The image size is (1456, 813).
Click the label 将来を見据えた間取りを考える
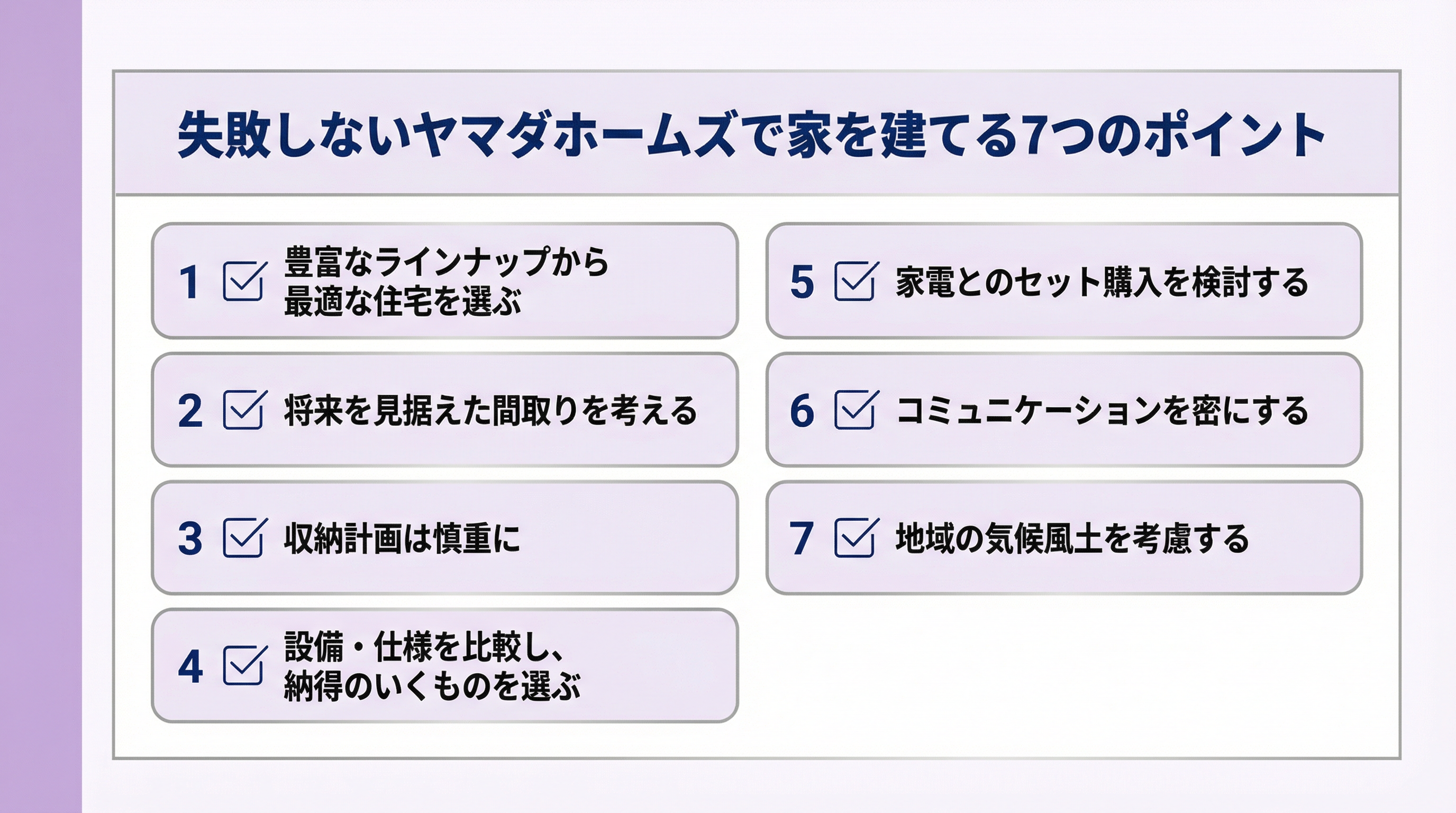click(490, 411)
